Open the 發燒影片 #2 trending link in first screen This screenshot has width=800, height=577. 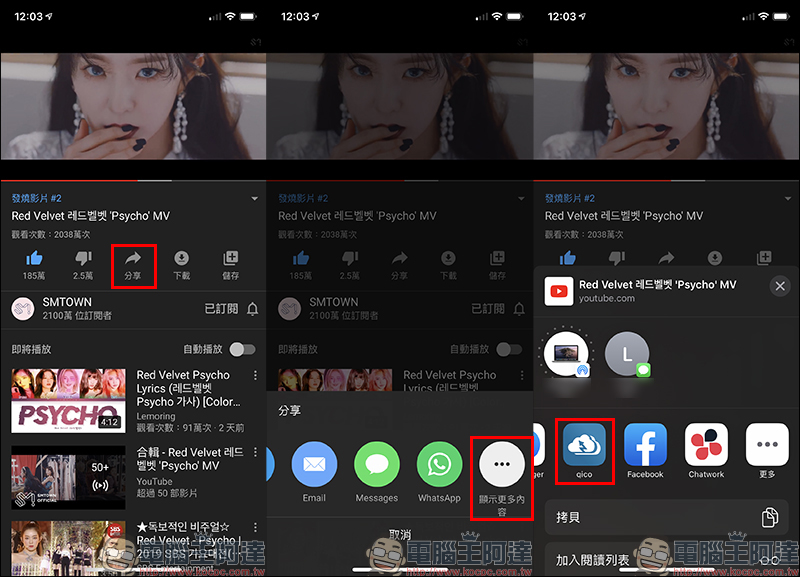click(37, 198)
